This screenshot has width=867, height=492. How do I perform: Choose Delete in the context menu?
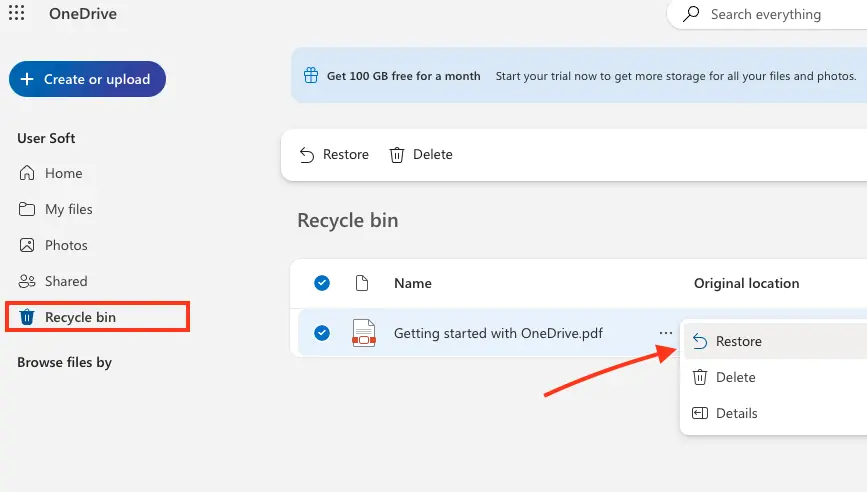735,377
